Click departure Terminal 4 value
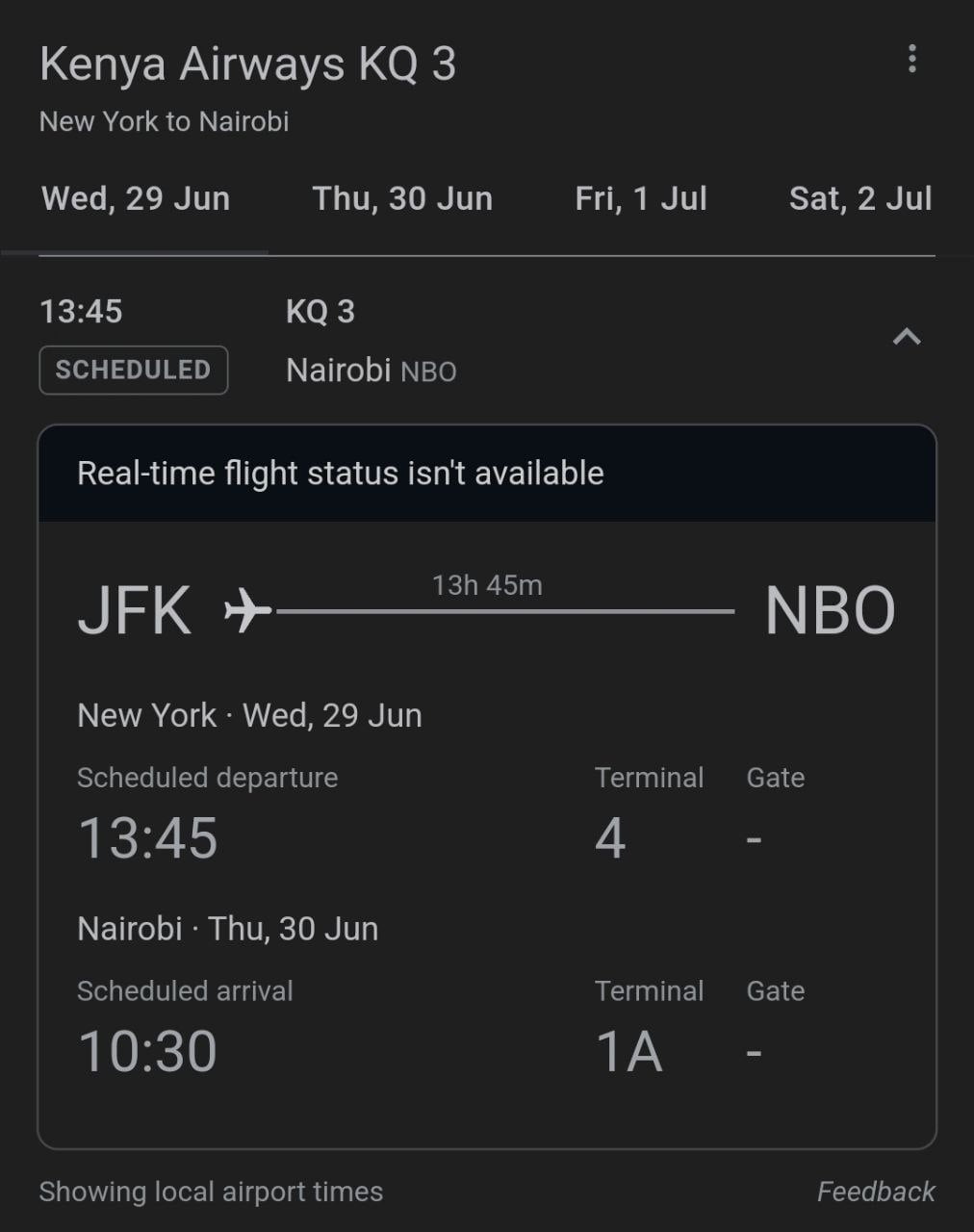Screen dimensions: 974x1232 tap(610, 837)
